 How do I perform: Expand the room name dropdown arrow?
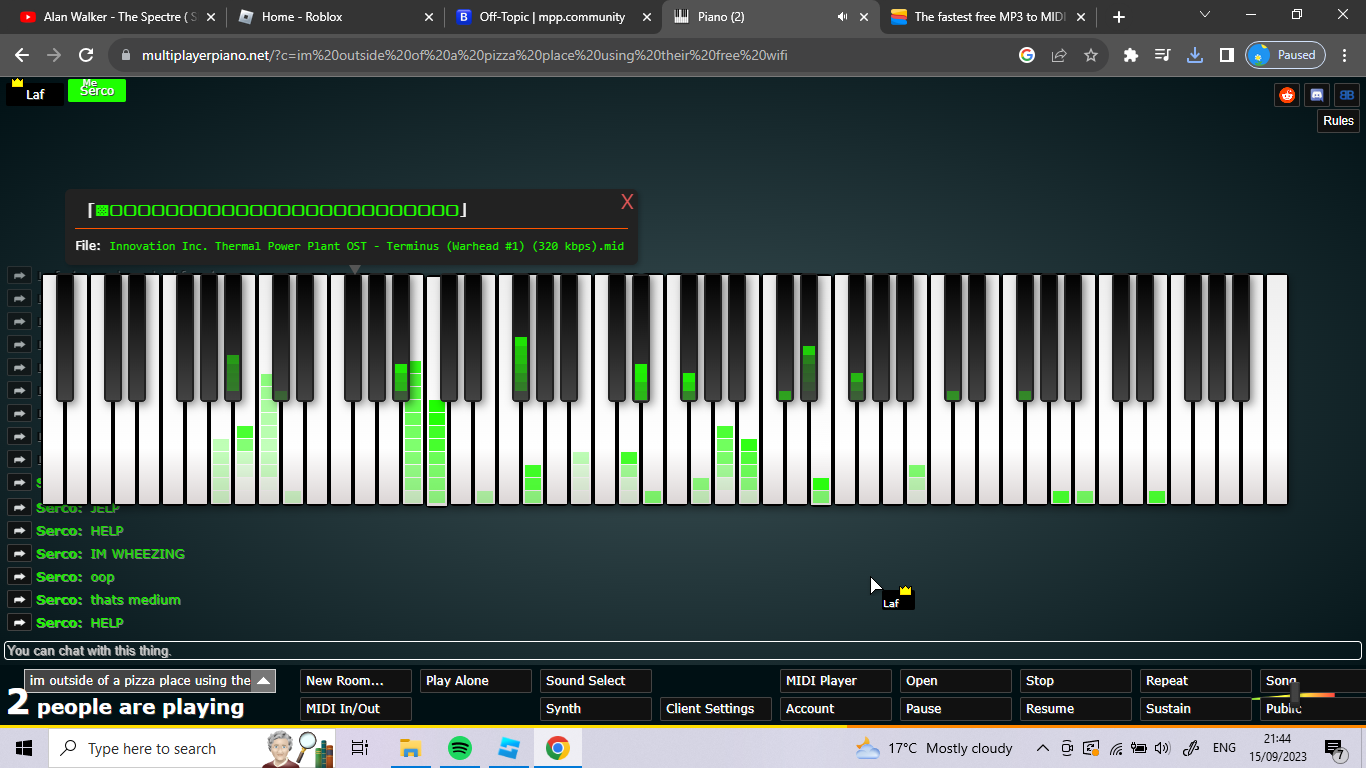click(x=264, y=681)
